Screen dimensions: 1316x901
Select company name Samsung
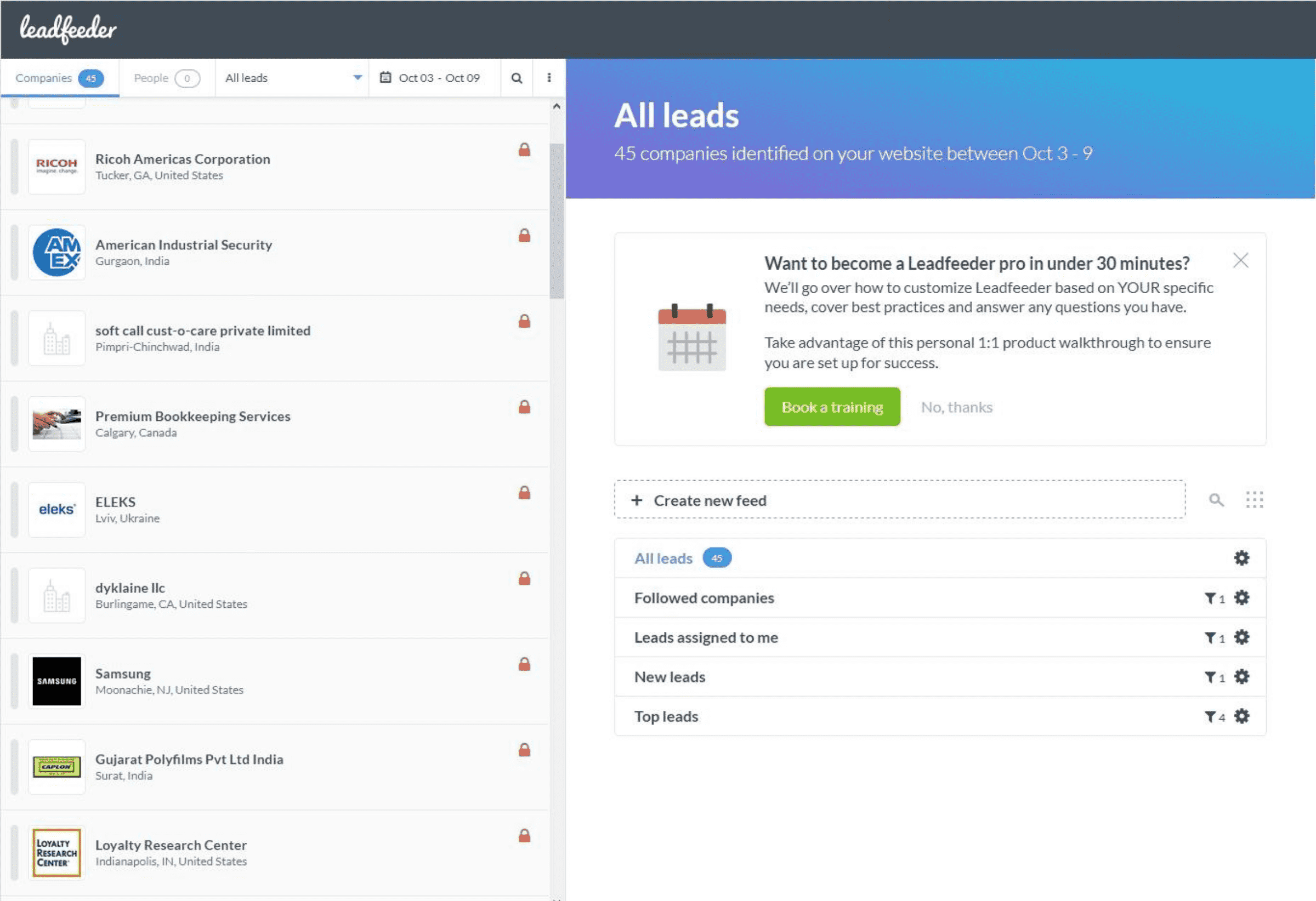point(123,674)
